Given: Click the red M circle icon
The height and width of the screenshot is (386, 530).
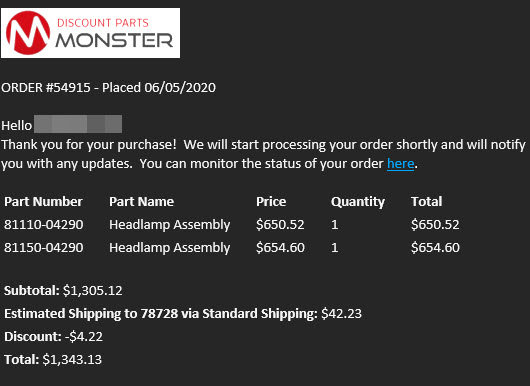Looking at the screenshot, I should pyautogui.click(x=28, y=33).
